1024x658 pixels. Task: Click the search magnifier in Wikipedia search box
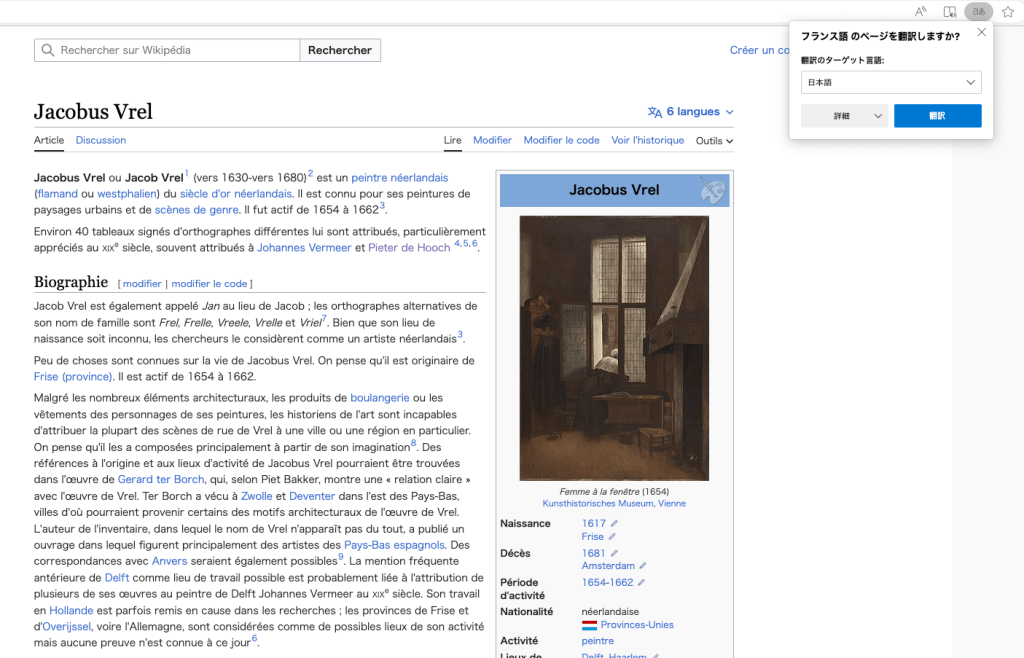tap(47, 50)
